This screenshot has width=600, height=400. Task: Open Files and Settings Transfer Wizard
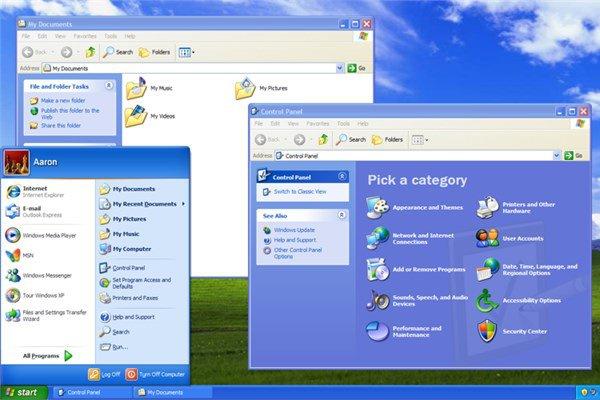[x=46, y=315]
